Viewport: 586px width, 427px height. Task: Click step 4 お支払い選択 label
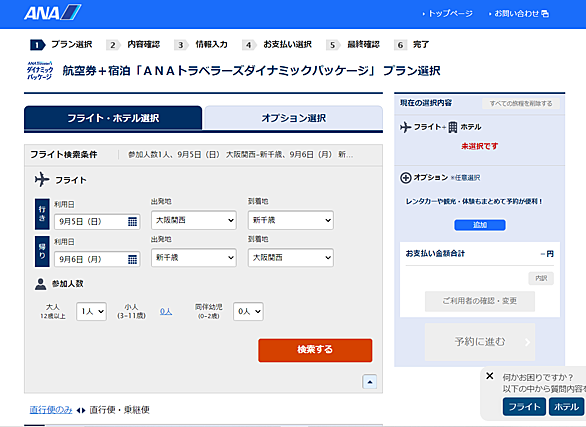(287, 44)
